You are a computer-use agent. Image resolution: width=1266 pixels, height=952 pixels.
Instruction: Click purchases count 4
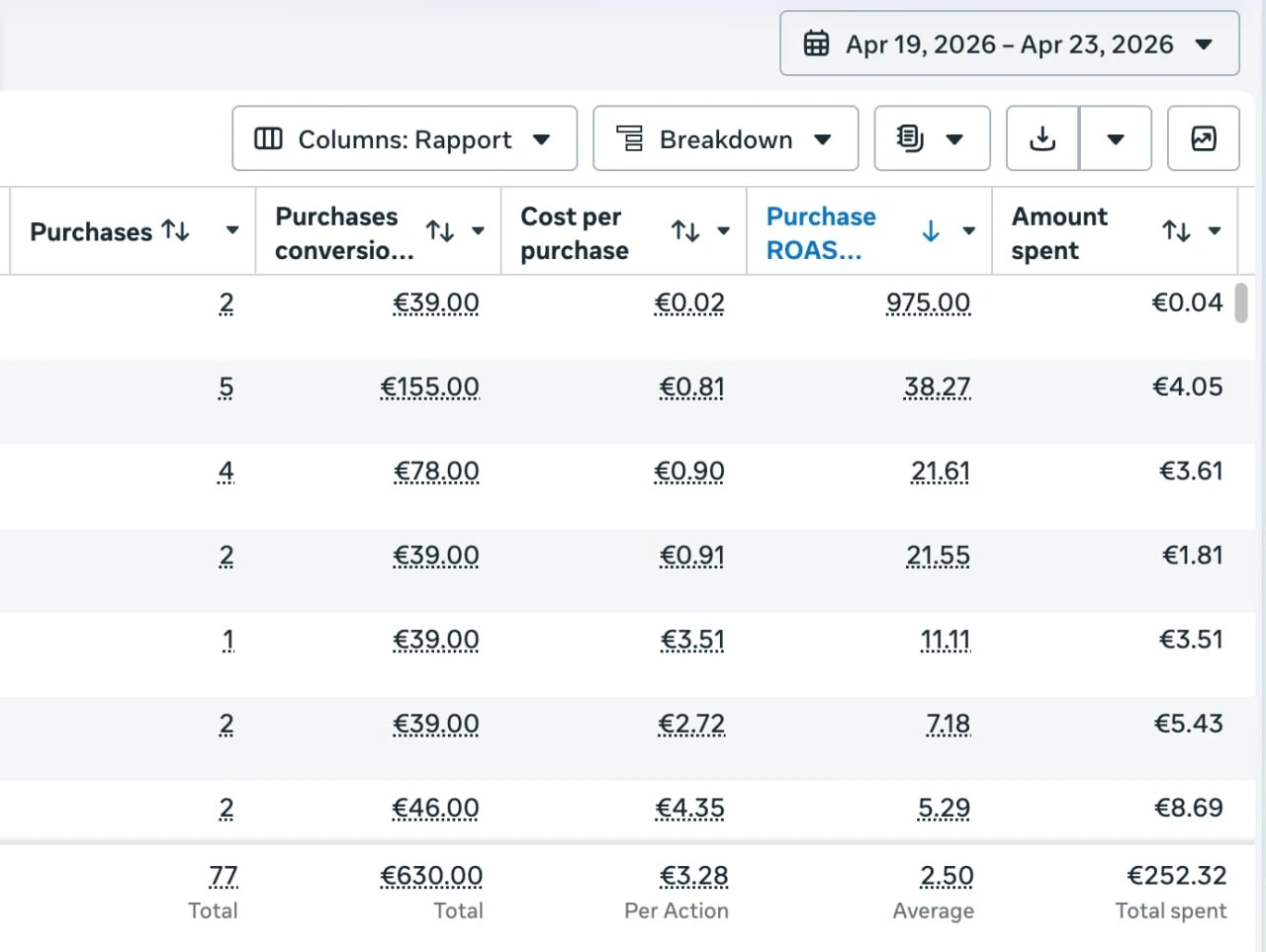[x=226, y=471]
